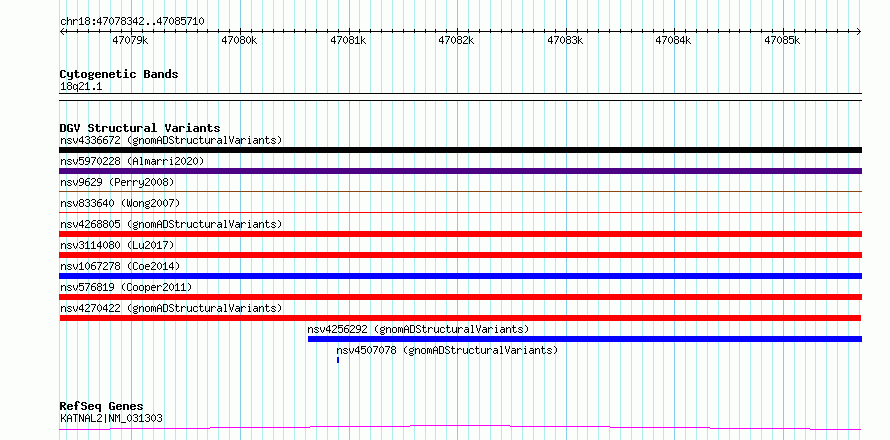
Task: Click the right arrow of the ruler
Action: (859, 32)
